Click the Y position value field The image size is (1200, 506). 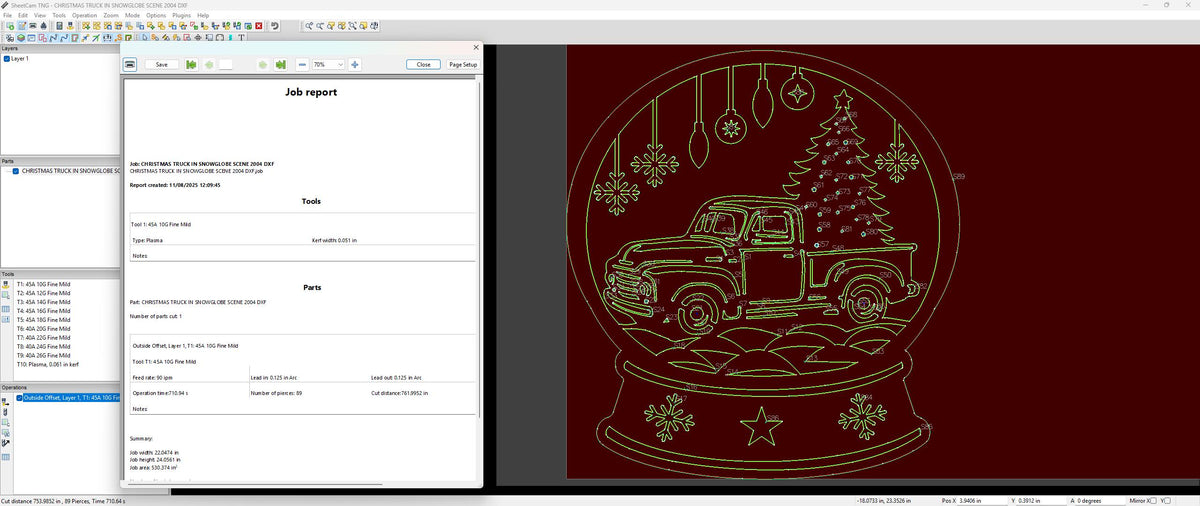point(1041,500)
